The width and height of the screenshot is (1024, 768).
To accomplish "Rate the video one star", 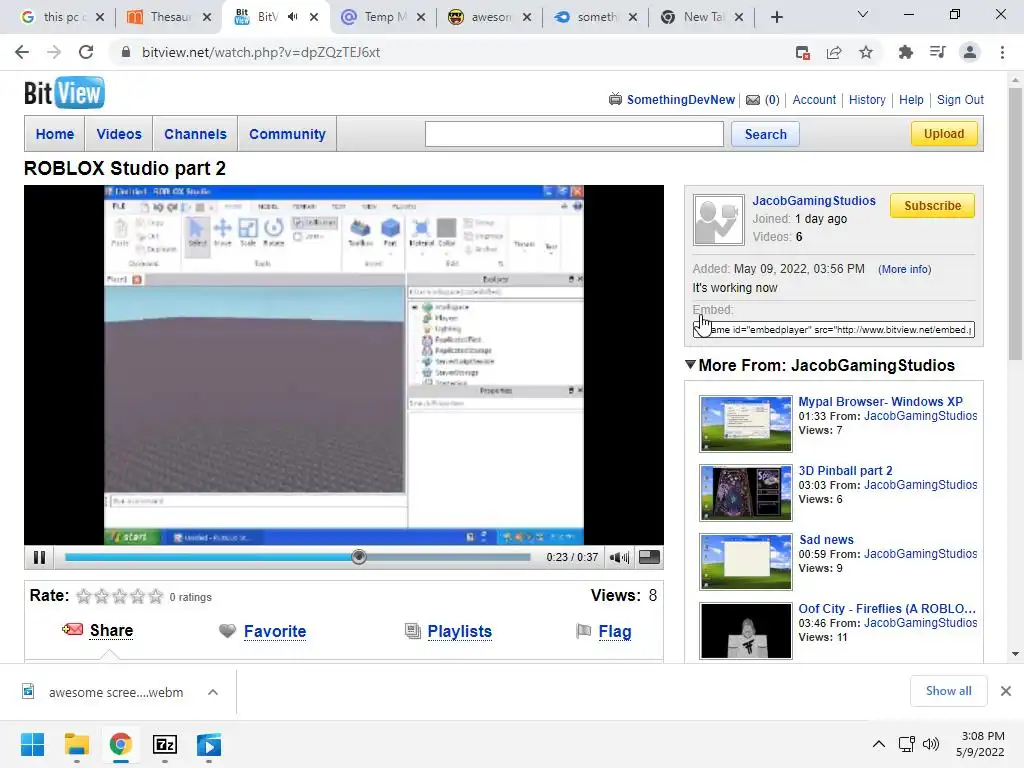I will coord(84,596).
